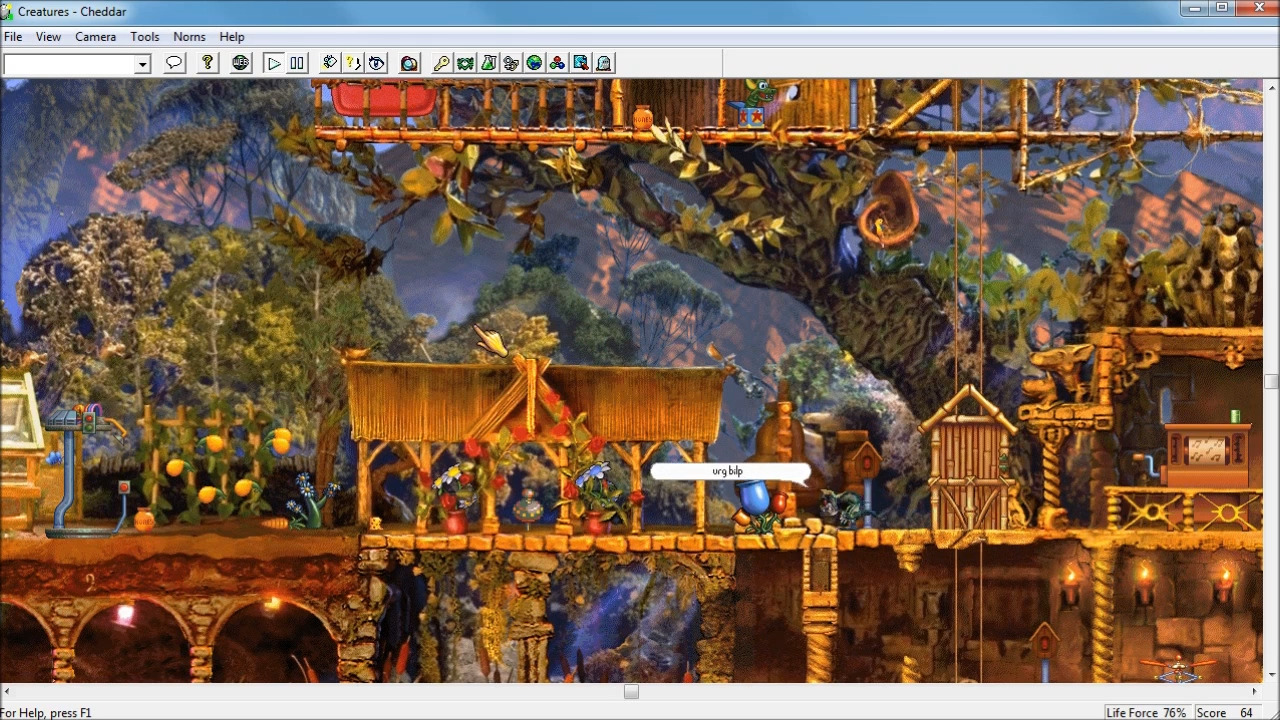Click the Life Force 76% status readout

click(1145, 713)
